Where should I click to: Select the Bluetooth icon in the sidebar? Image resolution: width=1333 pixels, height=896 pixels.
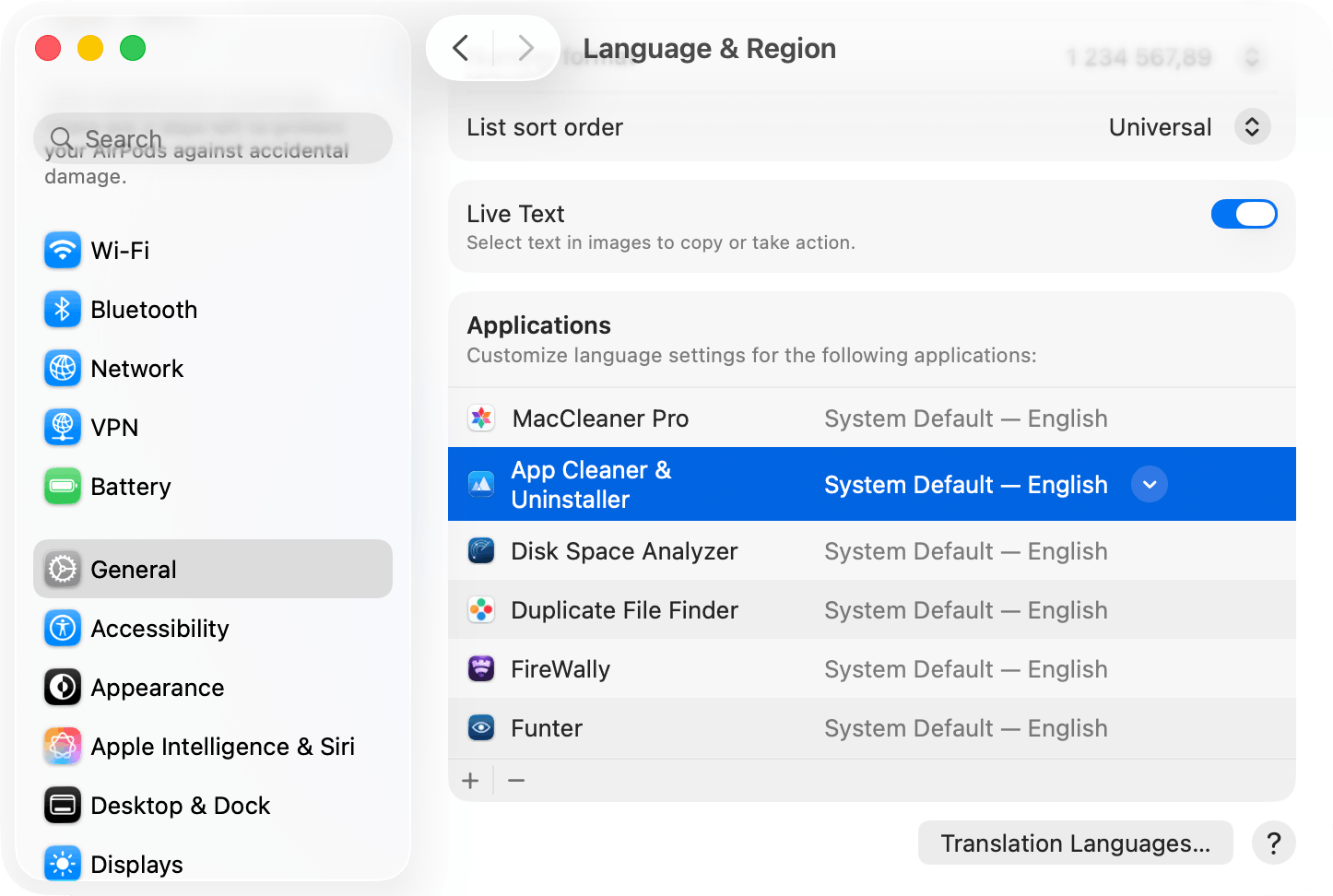click(x=62, y=309)
